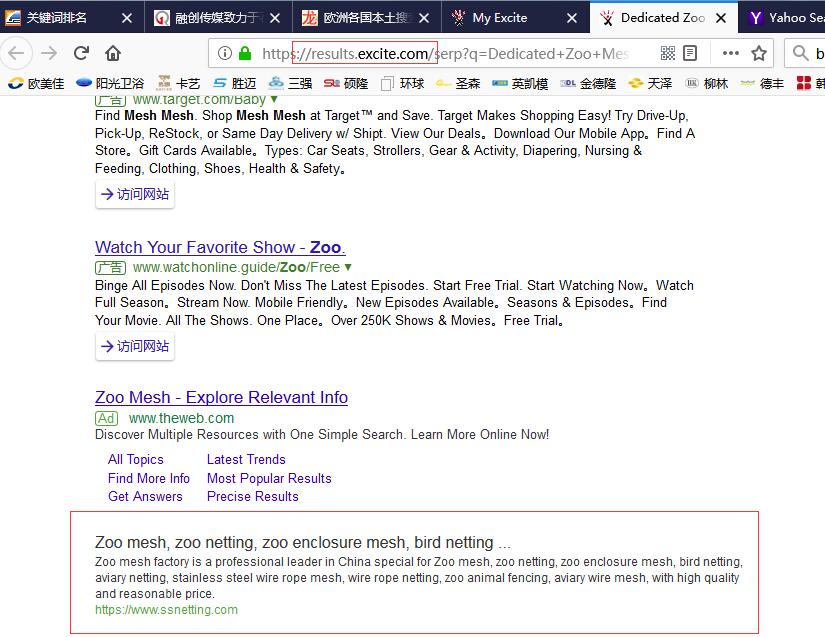Click the QR code icon in address bar
Image resolution: width=825 pixels, height=637 pixels.
coord(668,53)
